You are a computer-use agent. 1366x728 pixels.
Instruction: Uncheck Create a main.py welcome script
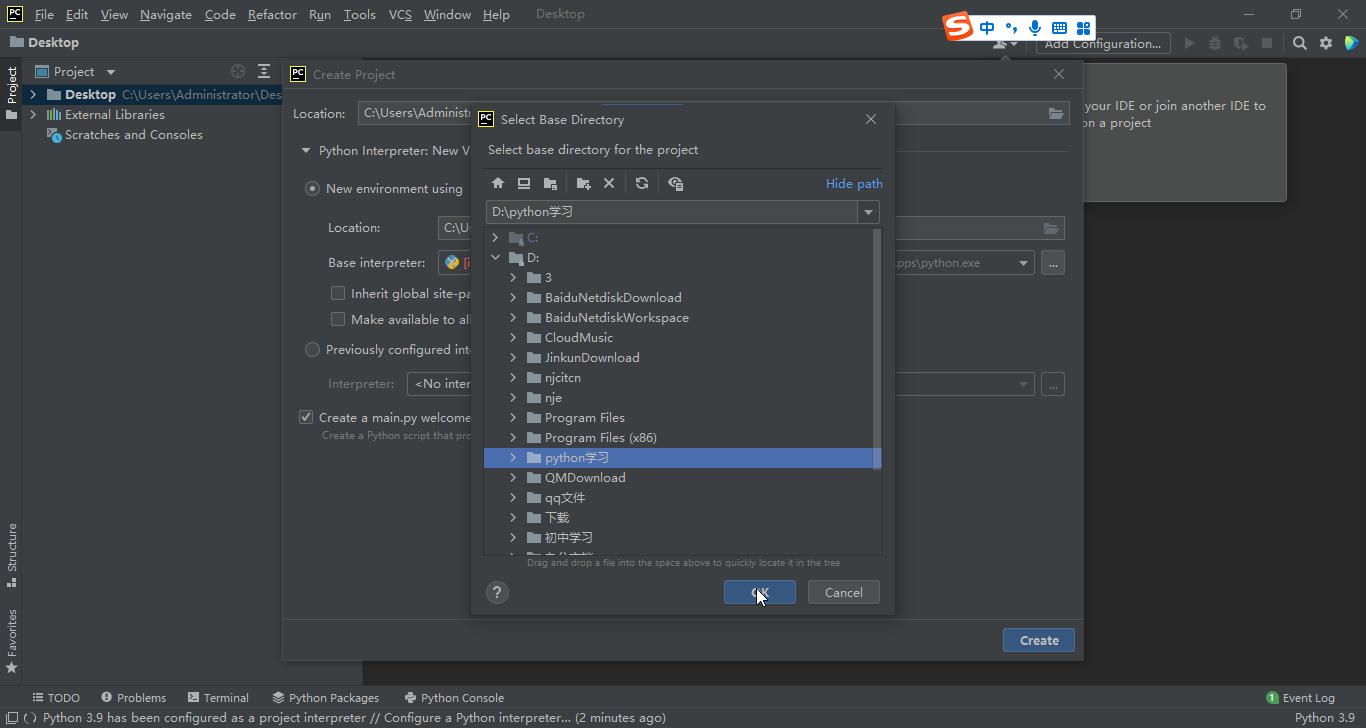(x=306, y=417)
